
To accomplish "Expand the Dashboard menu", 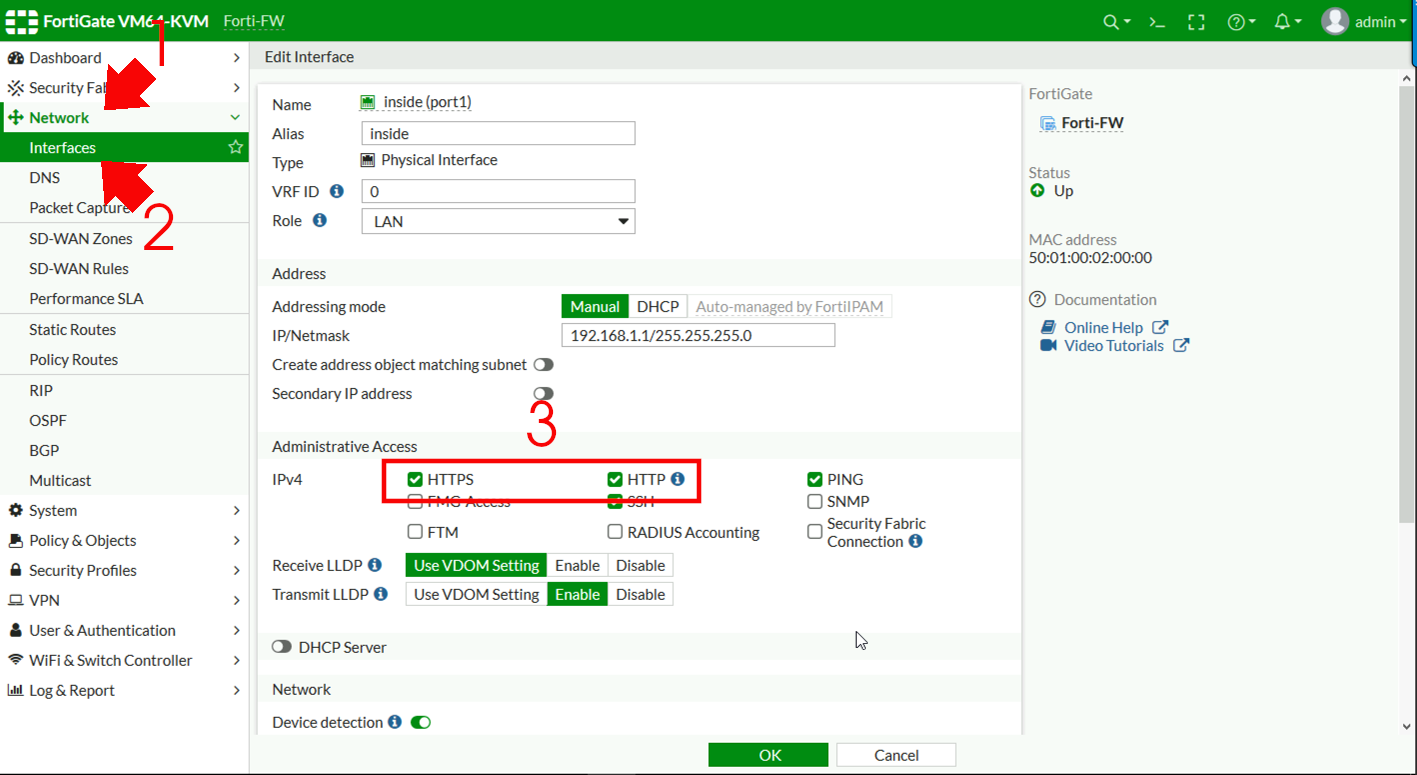I will click(124, 58).
